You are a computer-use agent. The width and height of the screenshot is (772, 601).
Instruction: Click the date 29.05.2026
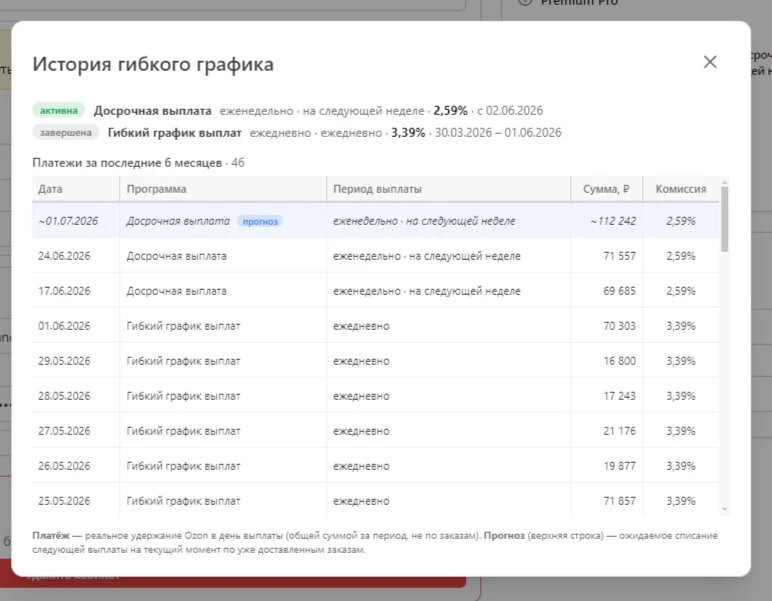coord(64,361)
